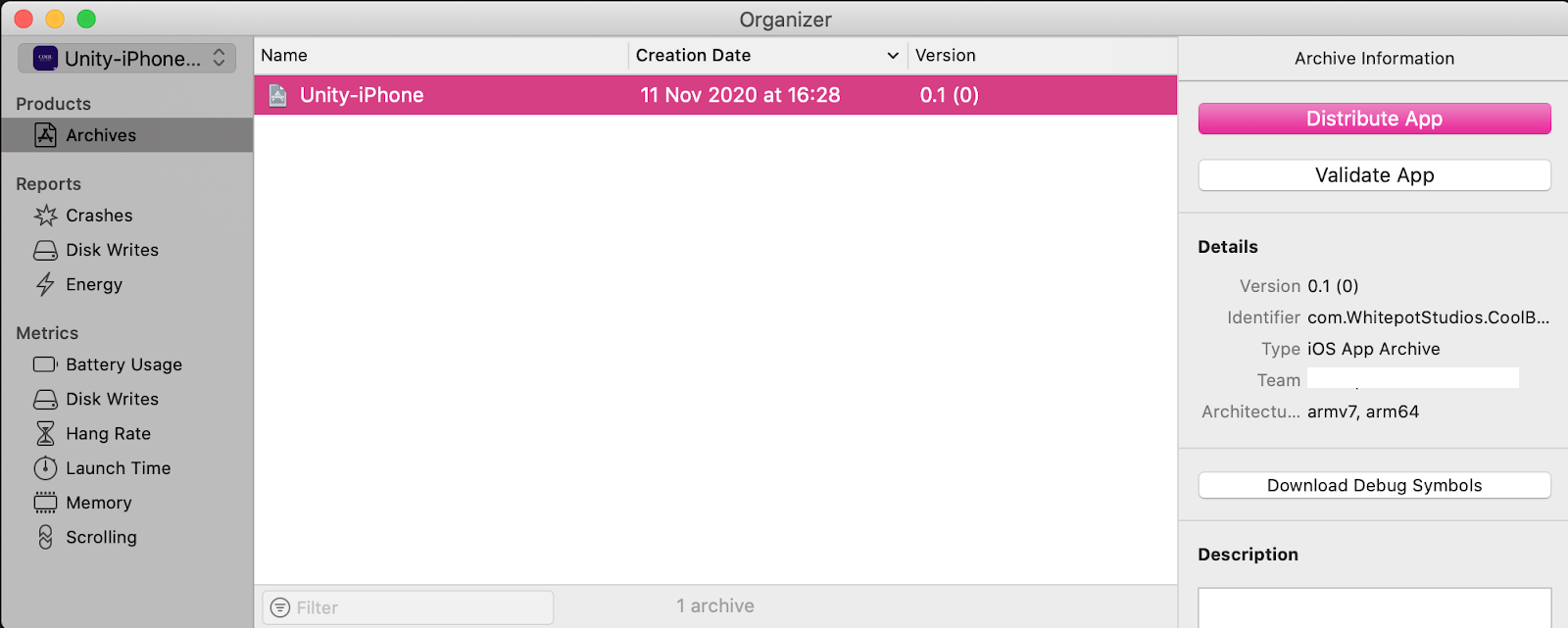Open the Crashes report label
Viewport: 1568px width, 628px height.
tap(99, 216)
